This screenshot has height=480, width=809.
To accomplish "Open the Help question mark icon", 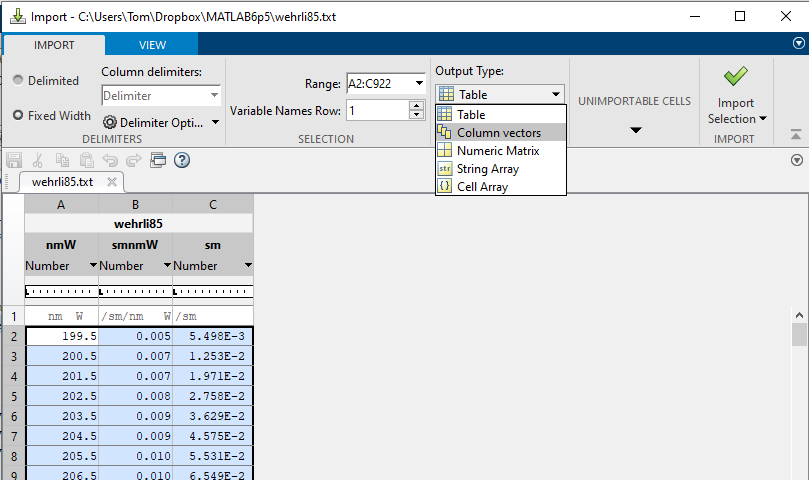I will (x=182, y=160).
